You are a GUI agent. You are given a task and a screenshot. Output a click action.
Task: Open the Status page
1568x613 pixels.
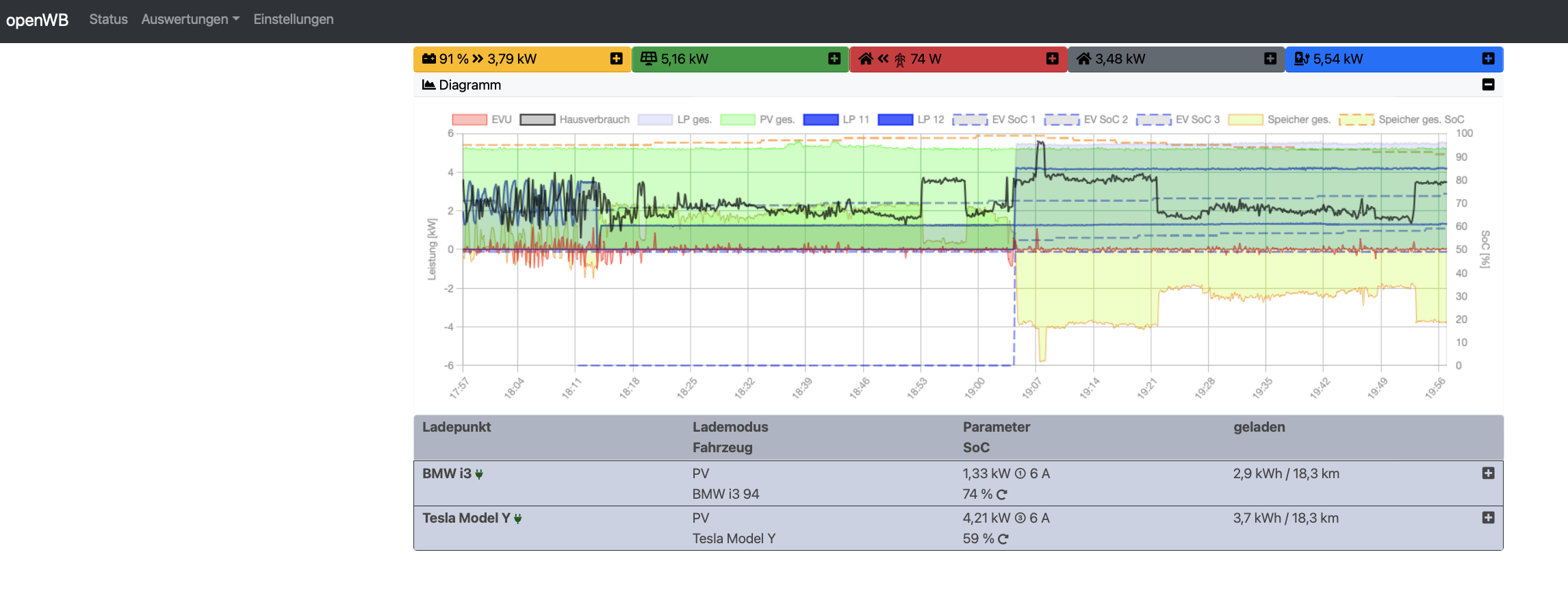coord(108,19)
